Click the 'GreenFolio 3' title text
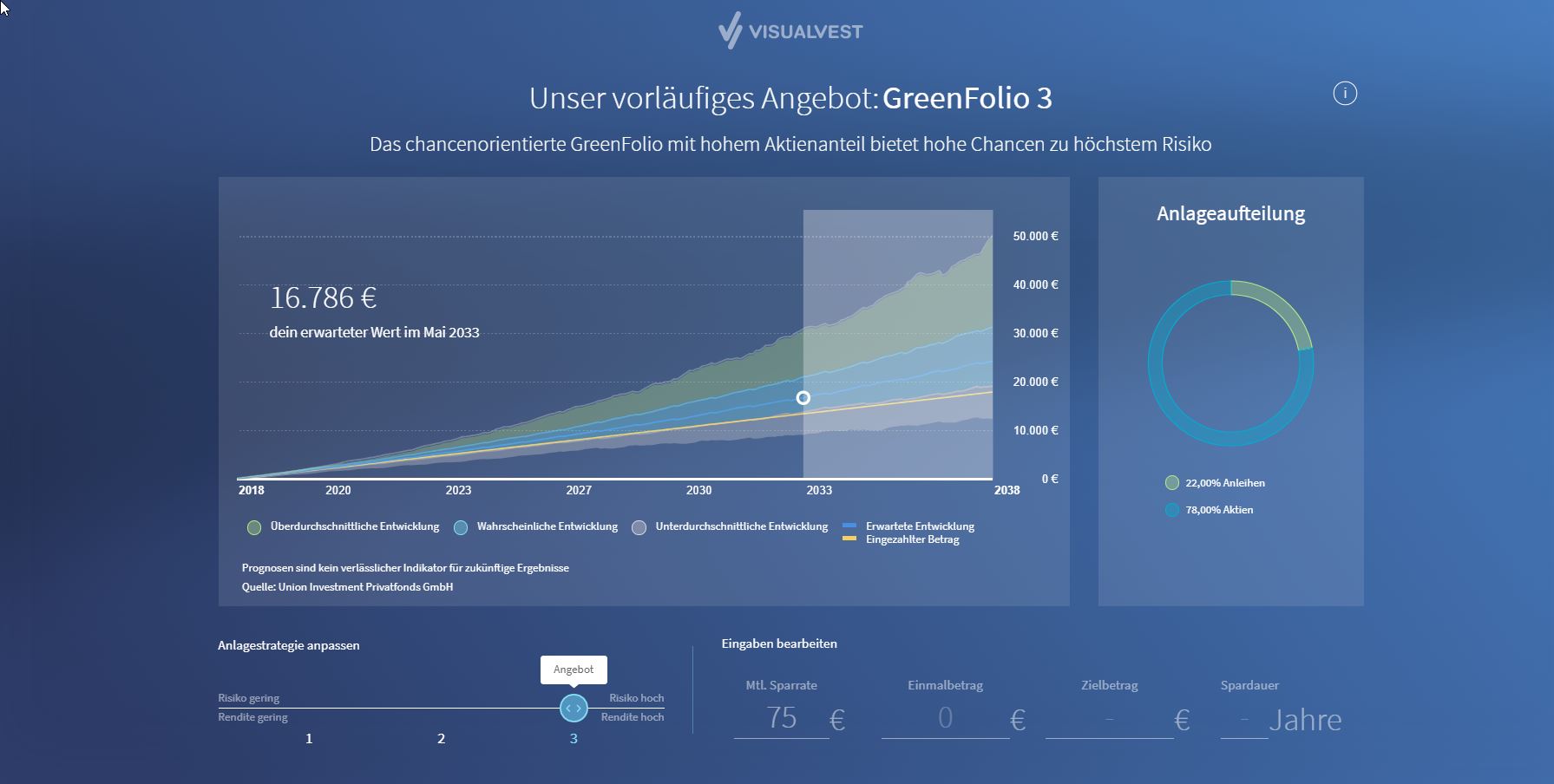The height and width of the screenshot is (784, 1554). pyautogui.click(x=967, y=98)
